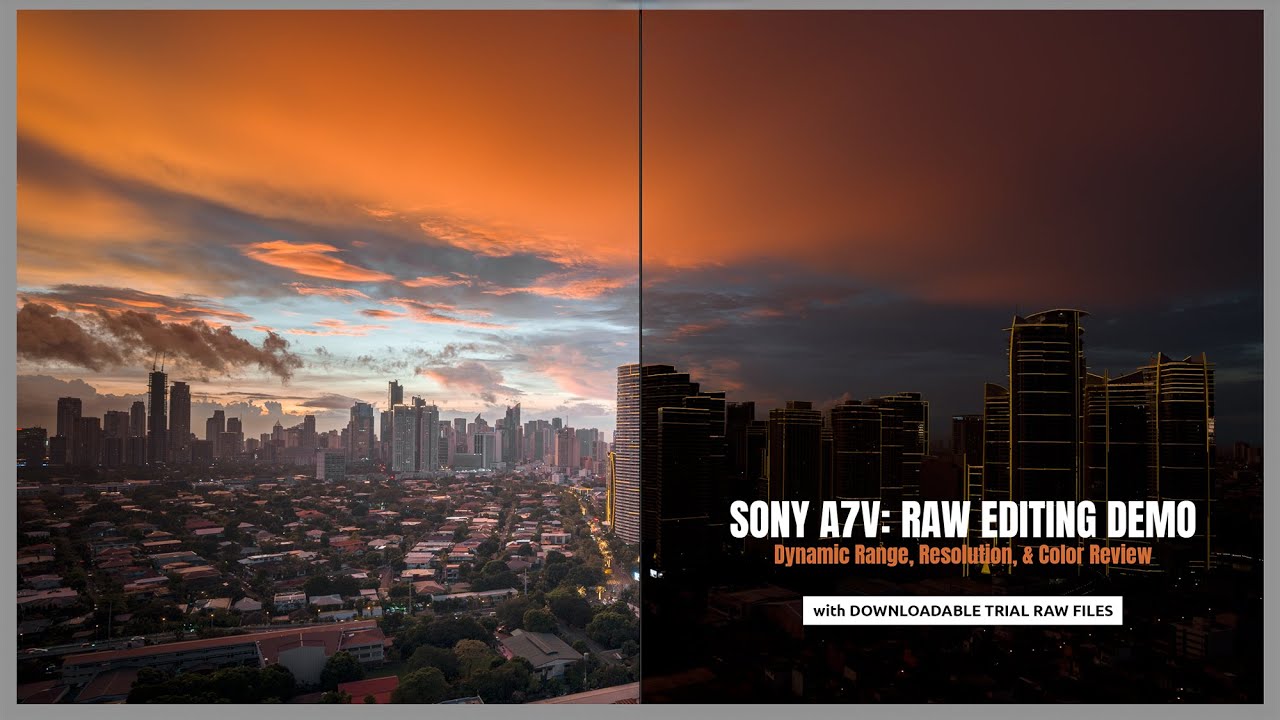Click "Dynamic Range, Resolution, & Color Review" subtitle
This screenshot has height=720, width=1280.
(963, 555)
